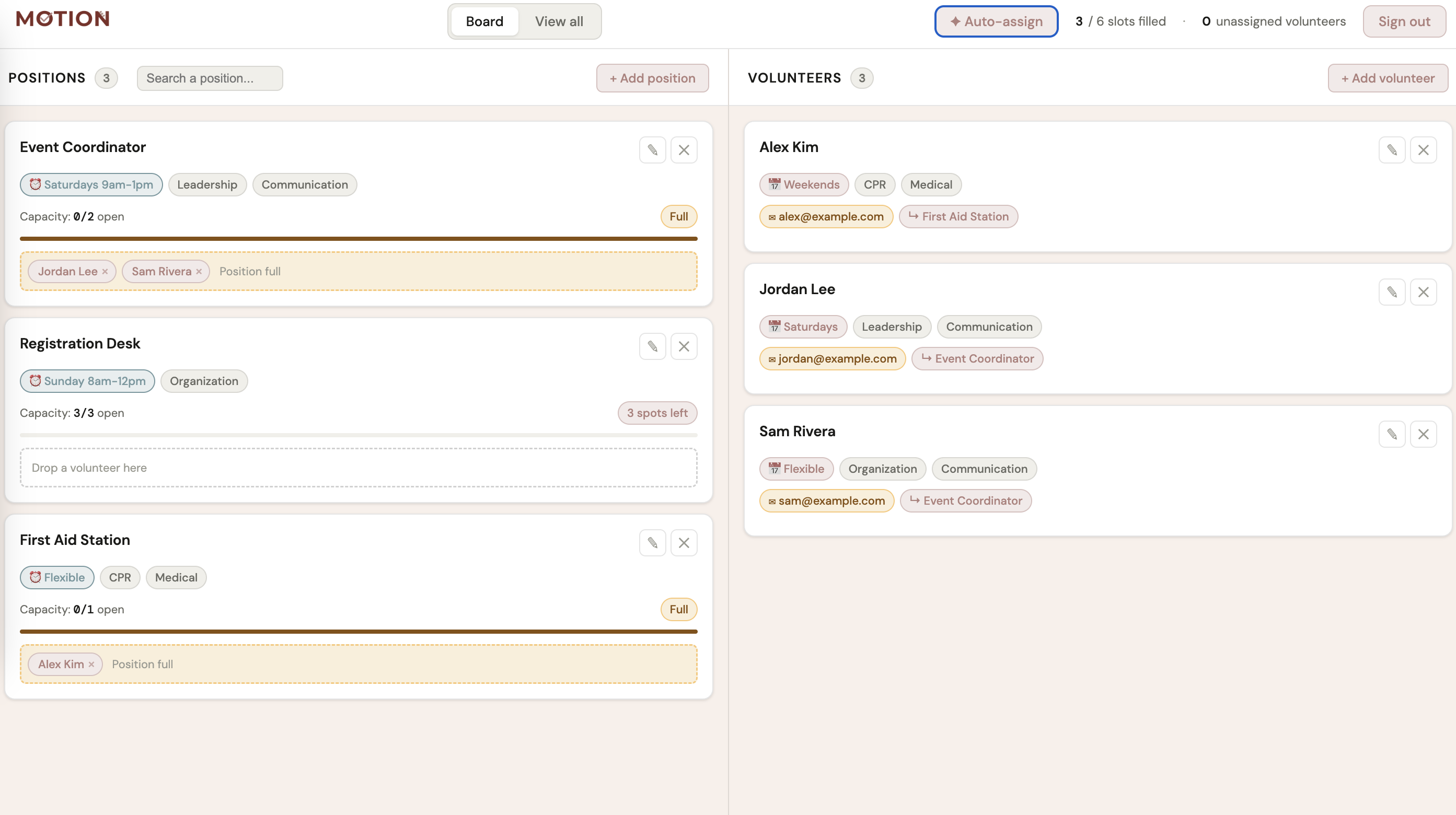Focus the Search a position field
Screen dimensions: 1456x815
[x=210, y=78]
